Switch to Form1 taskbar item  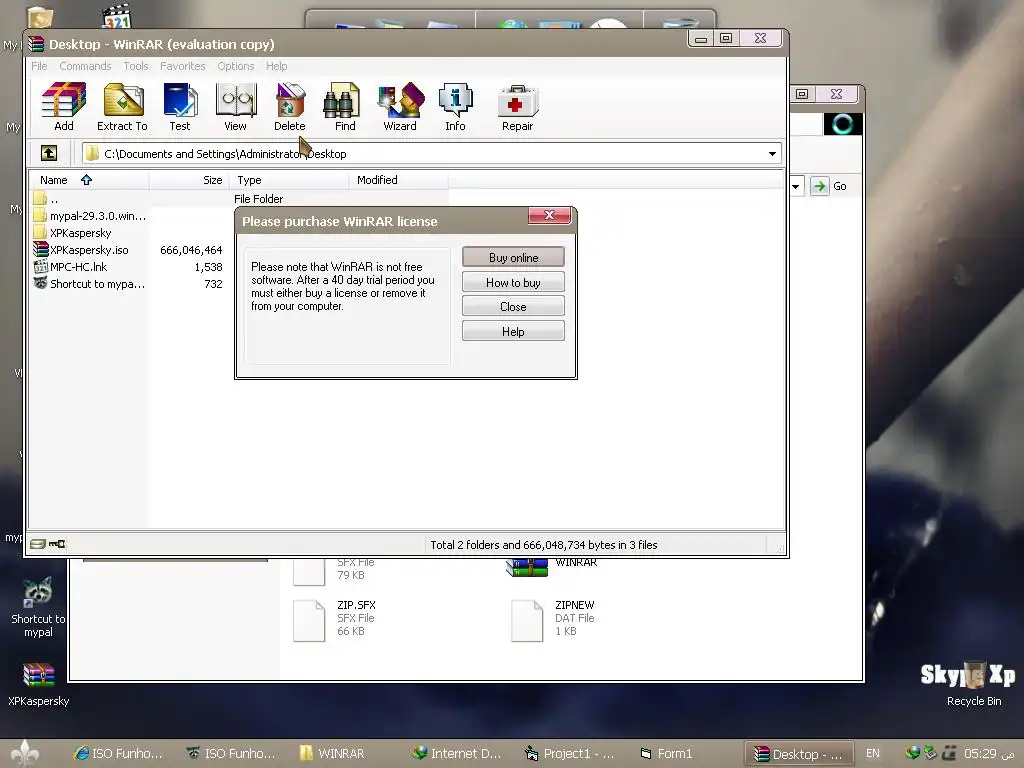pos(666,754)
